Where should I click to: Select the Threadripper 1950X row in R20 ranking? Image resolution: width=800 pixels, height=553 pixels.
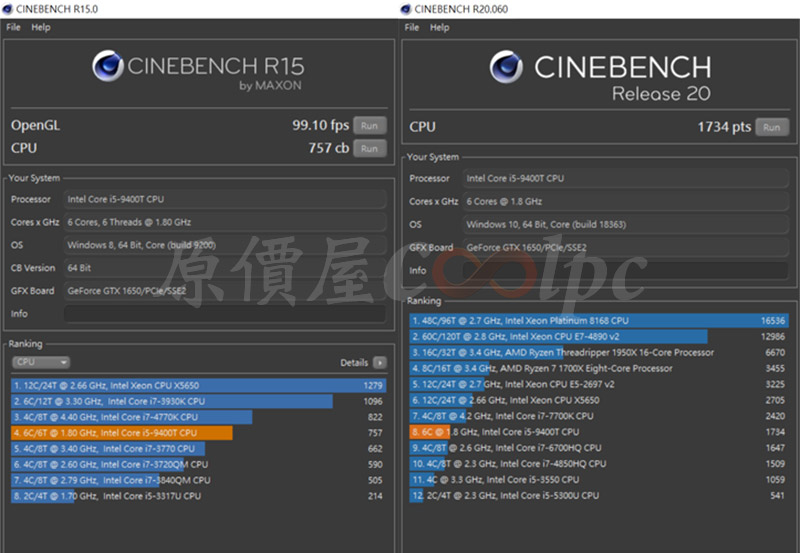(x=599, y=353)
